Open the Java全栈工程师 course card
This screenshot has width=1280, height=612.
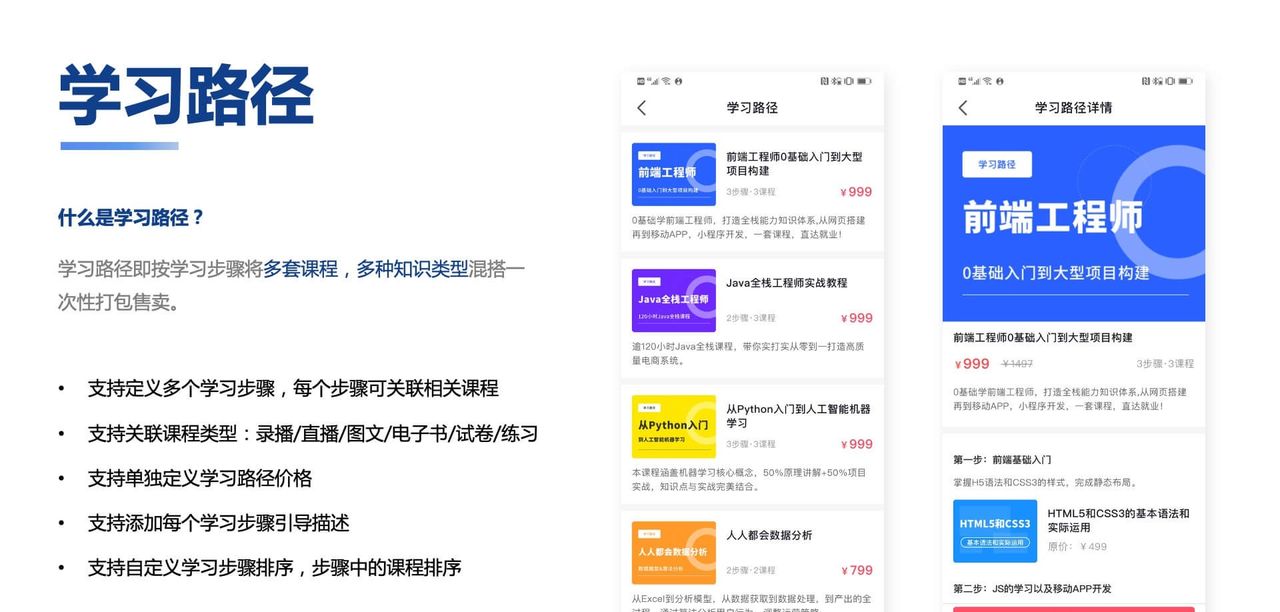point(673,299)
